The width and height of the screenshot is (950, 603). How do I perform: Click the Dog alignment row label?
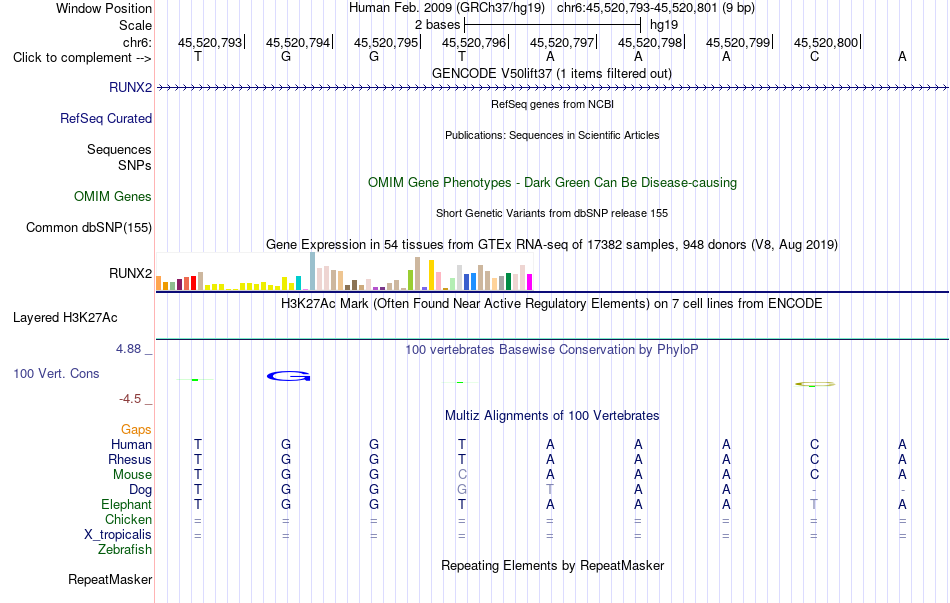click(x=141, y=490)
